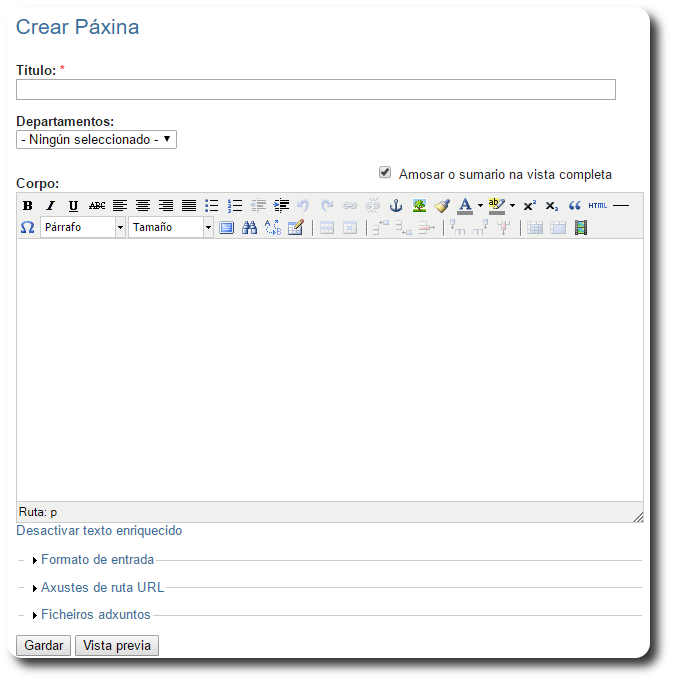Open find with the binoculars icon

(x=250, y=227)
